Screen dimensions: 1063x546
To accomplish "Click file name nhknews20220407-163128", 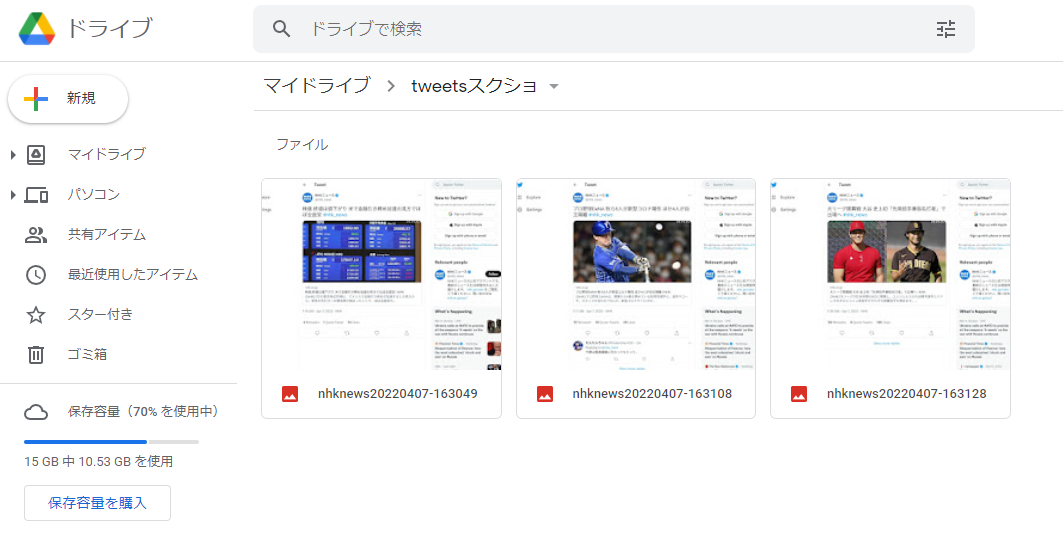I will click(906, 394).
